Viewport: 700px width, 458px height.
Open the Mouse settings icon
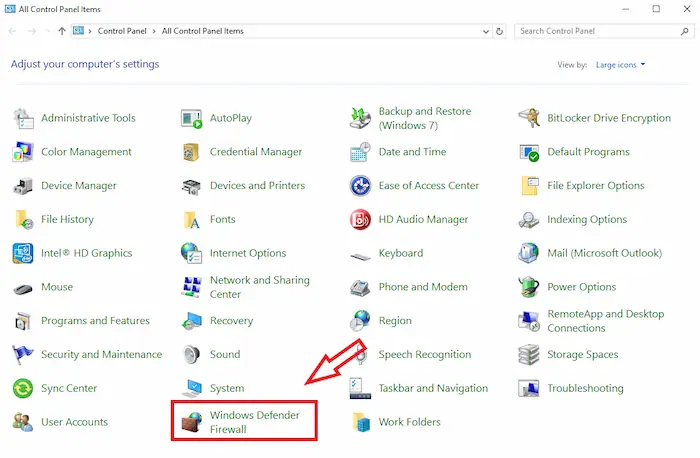pyautogui.click(x=23, y=289)
